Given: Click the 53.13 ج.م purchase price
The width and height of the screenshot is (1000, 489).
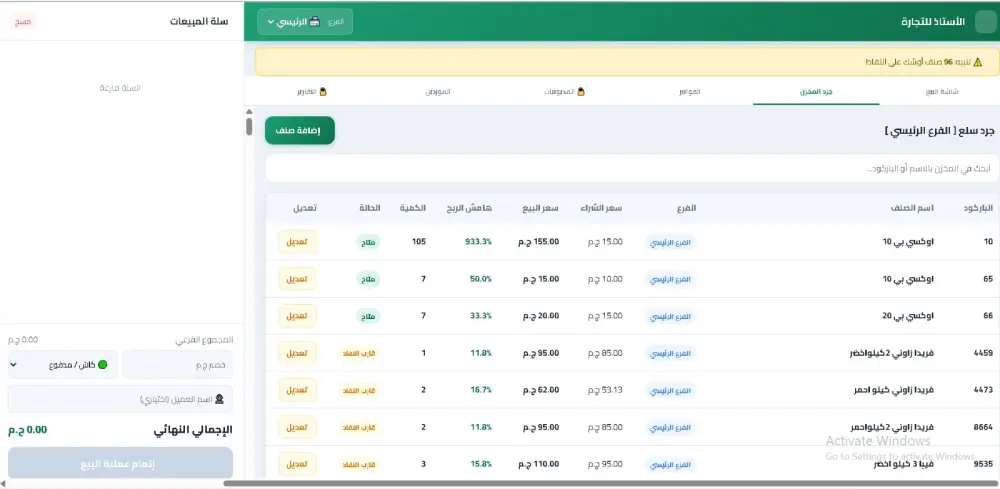Looking at the screenshot, I should (605, 390).
